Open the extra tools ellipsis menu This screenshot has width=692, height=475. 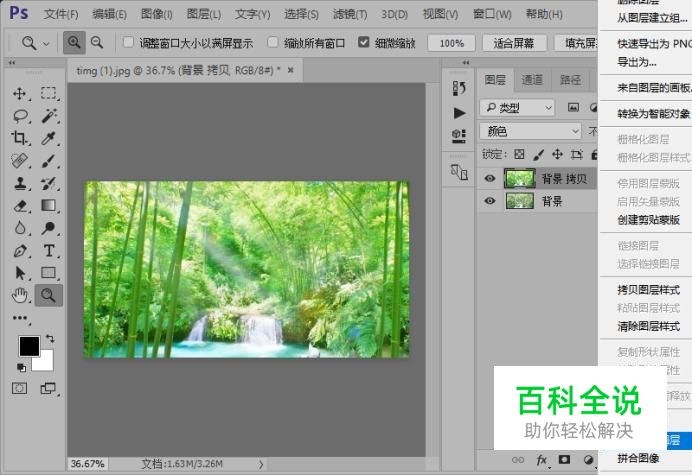point(20,318)
